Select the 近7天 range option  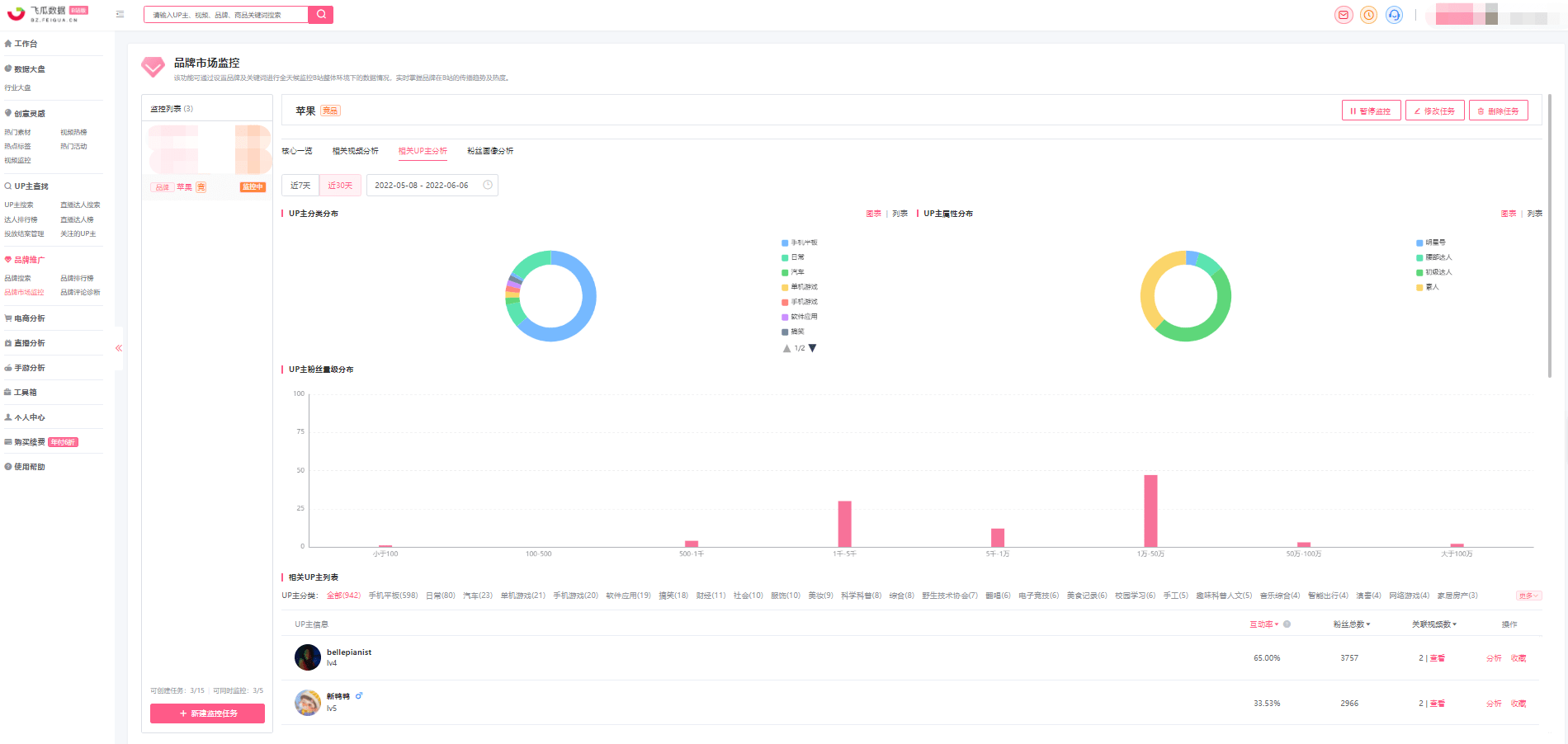300,185
